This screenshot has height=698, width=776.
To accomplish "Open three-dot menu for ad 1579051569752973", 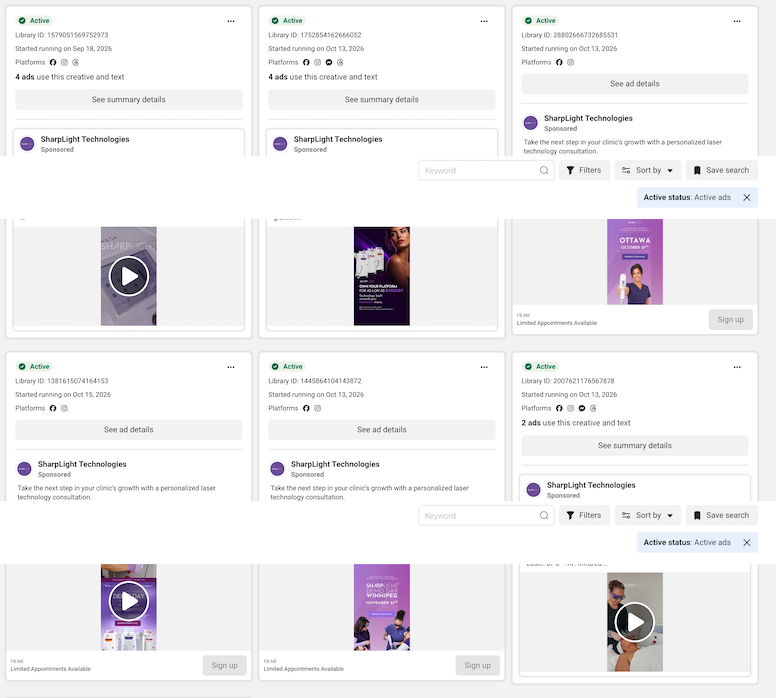I will [231, 21].
